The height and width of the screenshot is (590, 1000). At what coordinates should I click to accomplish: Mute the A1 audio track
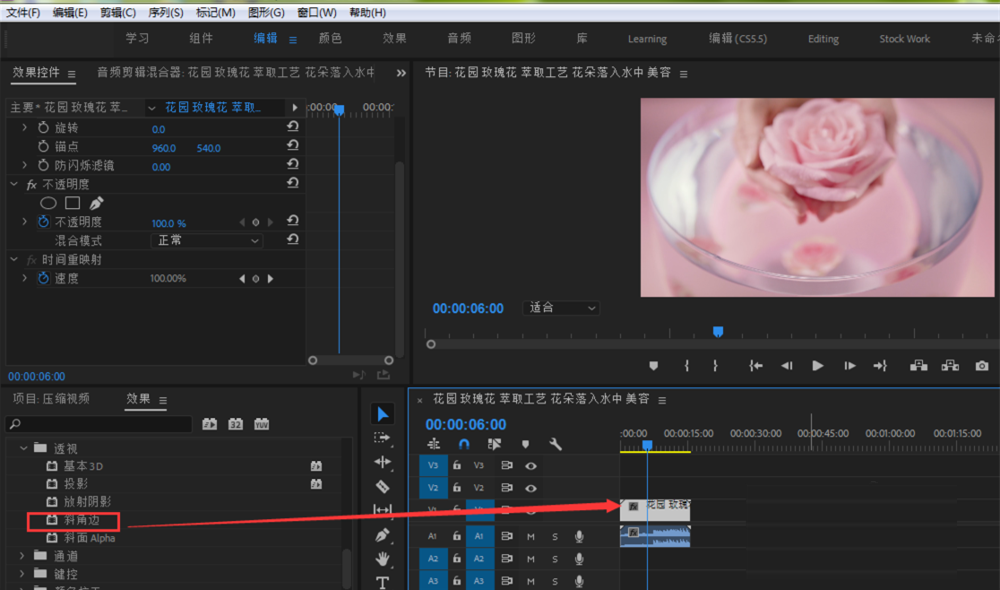point(531,537)
